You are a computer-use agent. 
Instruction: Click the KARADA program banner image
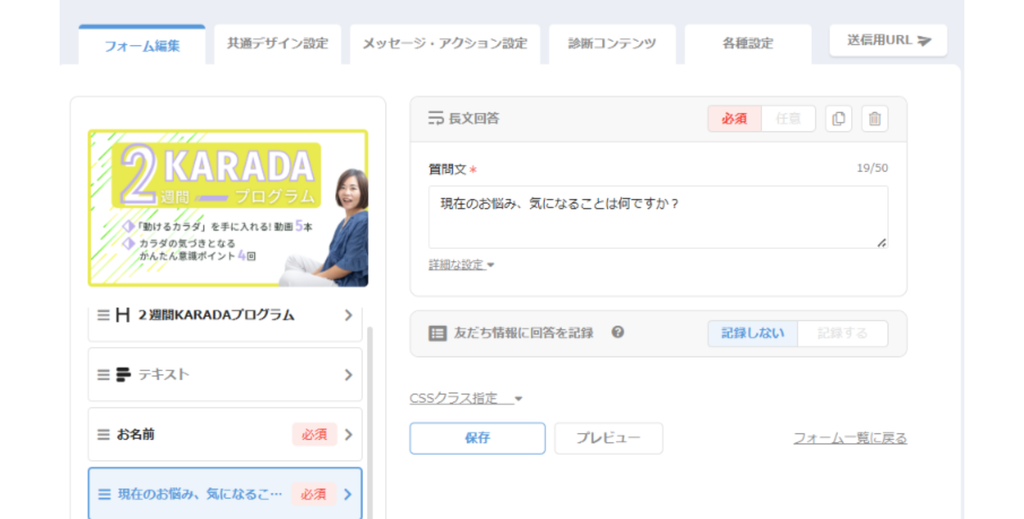click(228, 208)
